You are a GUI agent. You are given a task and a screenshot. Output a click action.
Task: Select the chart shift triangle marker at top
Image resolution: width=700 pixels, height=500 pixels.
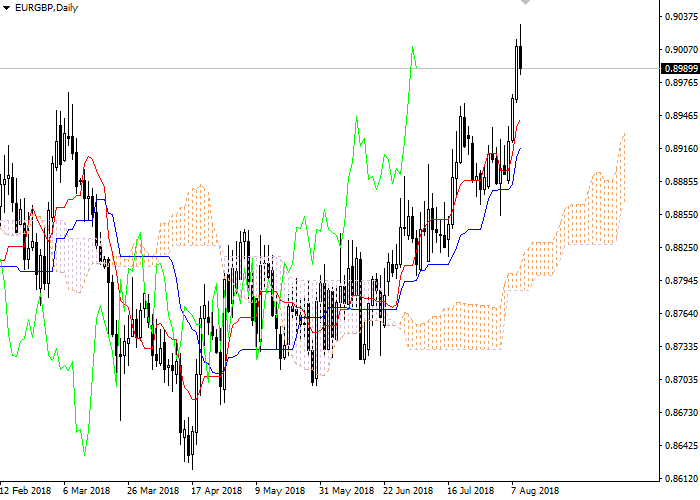[x=526, y=2]
